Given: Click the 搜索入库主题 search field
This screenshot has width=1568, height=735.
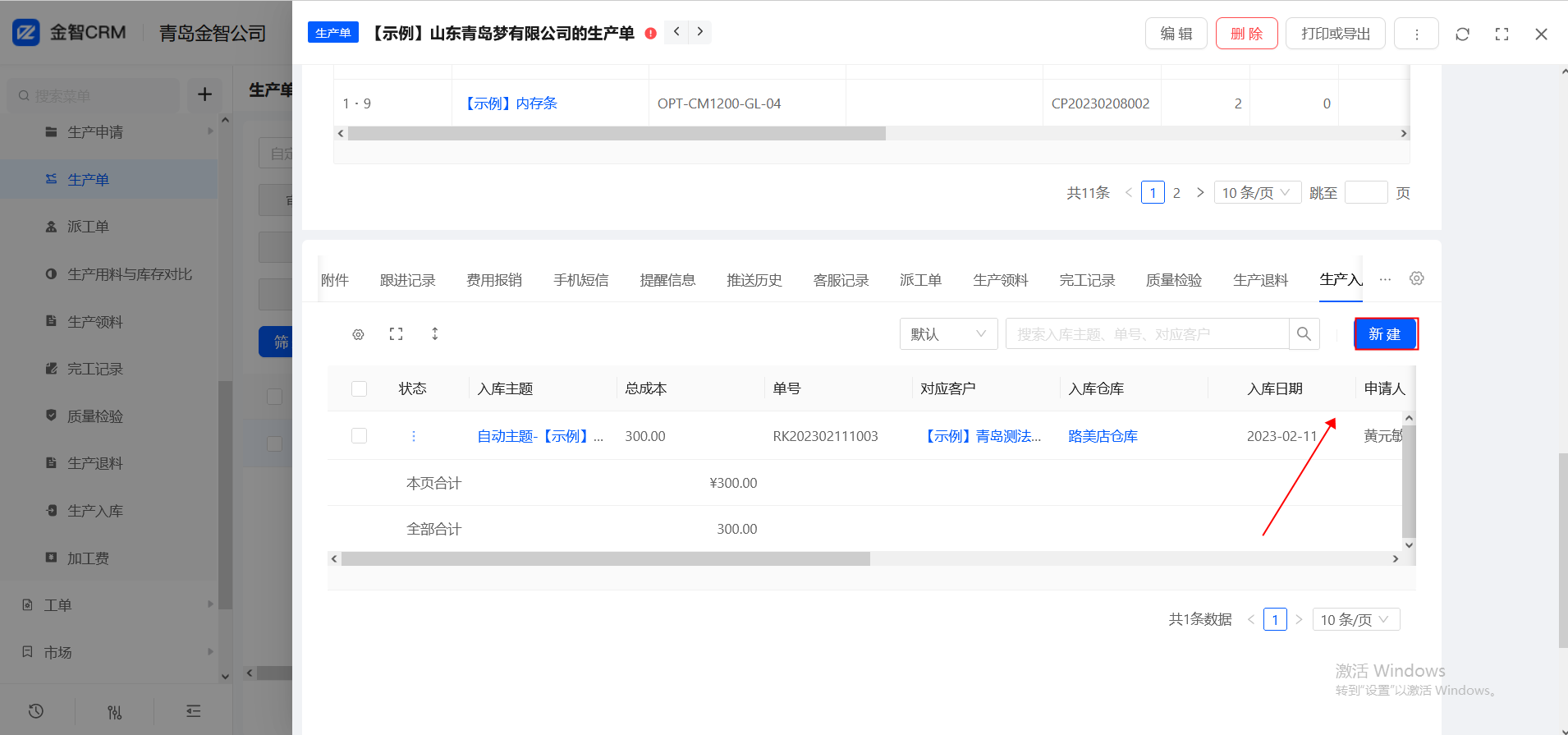Looking at the screenshot, I should [x=1147, y=334].
